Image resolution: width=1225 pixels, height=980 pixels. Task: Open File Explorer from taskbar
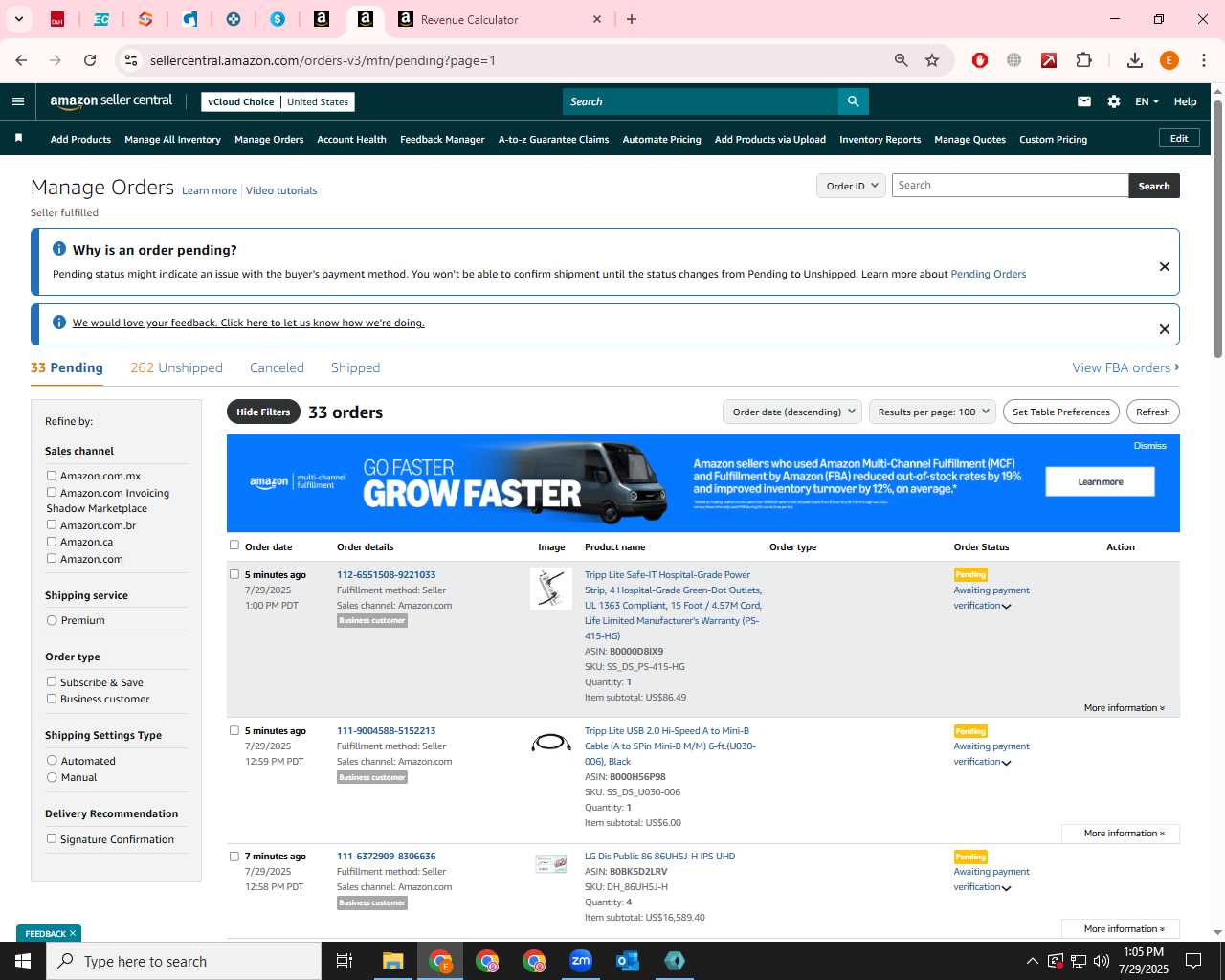(393, 961)
